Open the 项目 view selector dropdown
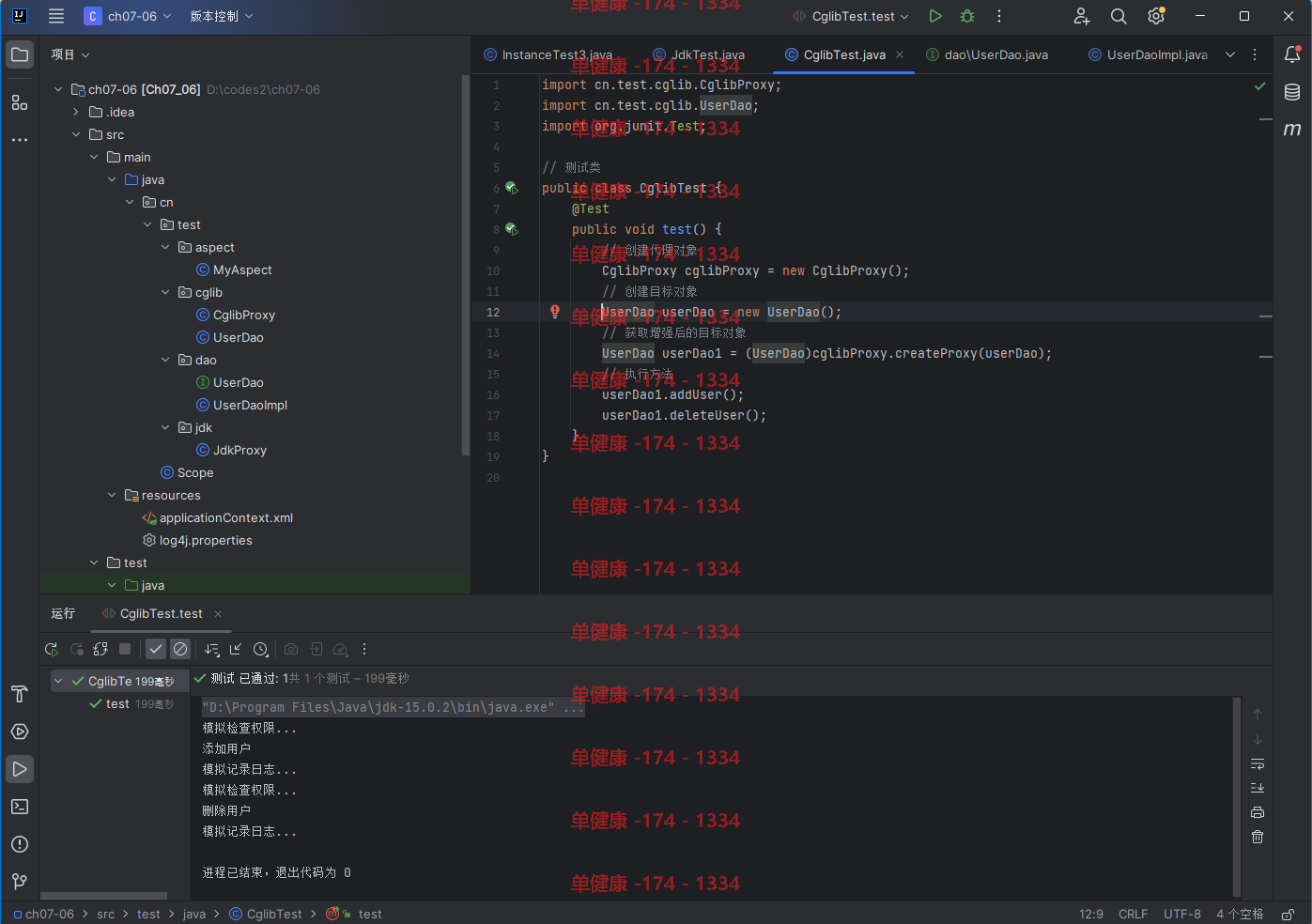This screenshot has width=1312, height=924. 70,54
